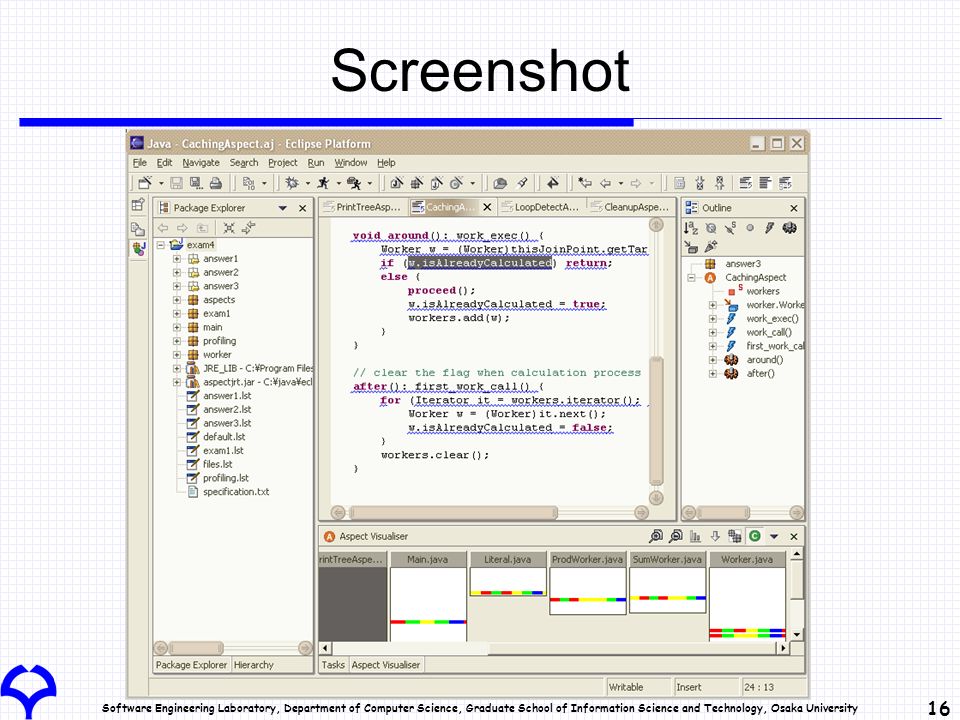Click Package Explorer back arrow icon

pyautogui.click(x=163, y=228)
